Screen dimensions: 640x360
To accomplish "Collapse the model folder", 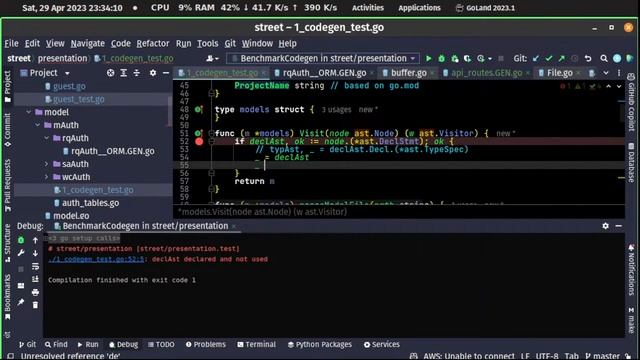I will click(29, 112).
